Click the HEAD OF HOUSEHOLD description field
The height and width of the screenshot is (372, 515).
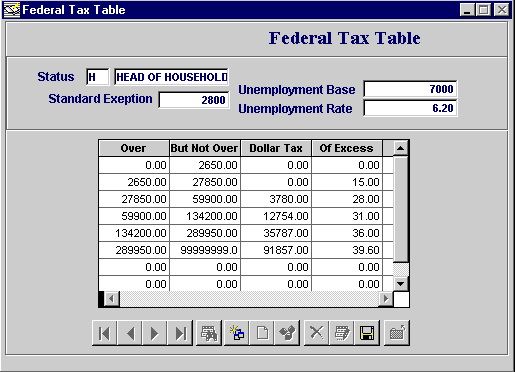coord(171,77)
